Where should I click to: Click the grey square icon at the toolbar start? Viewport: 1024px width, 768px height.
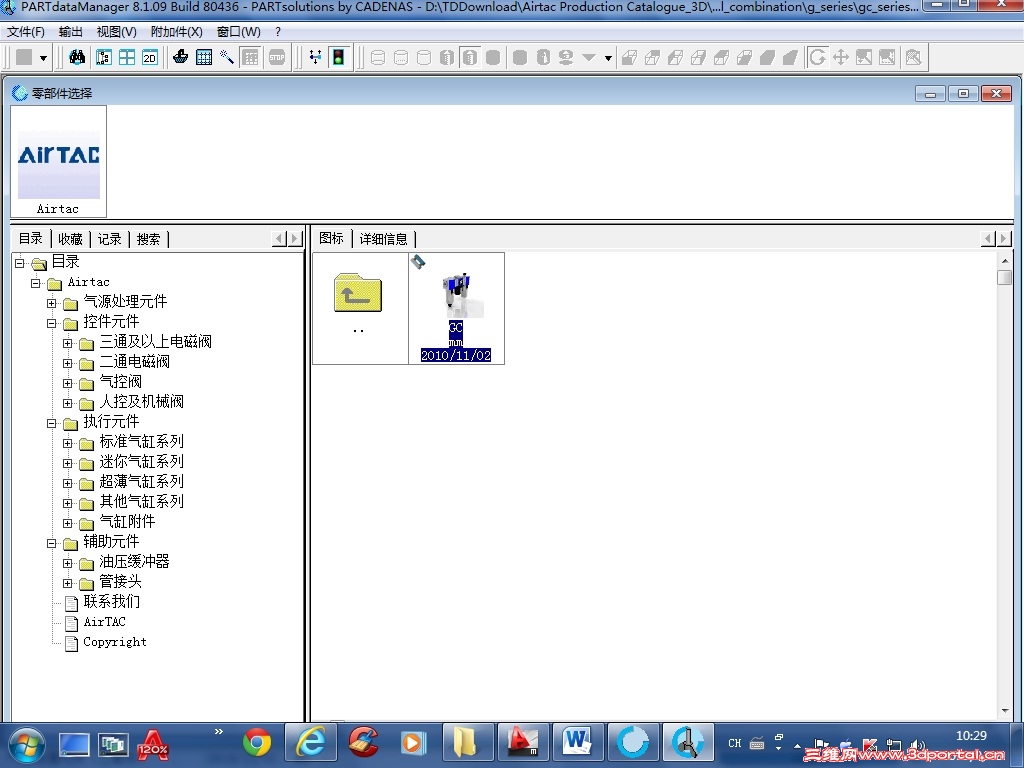point(24,57)
